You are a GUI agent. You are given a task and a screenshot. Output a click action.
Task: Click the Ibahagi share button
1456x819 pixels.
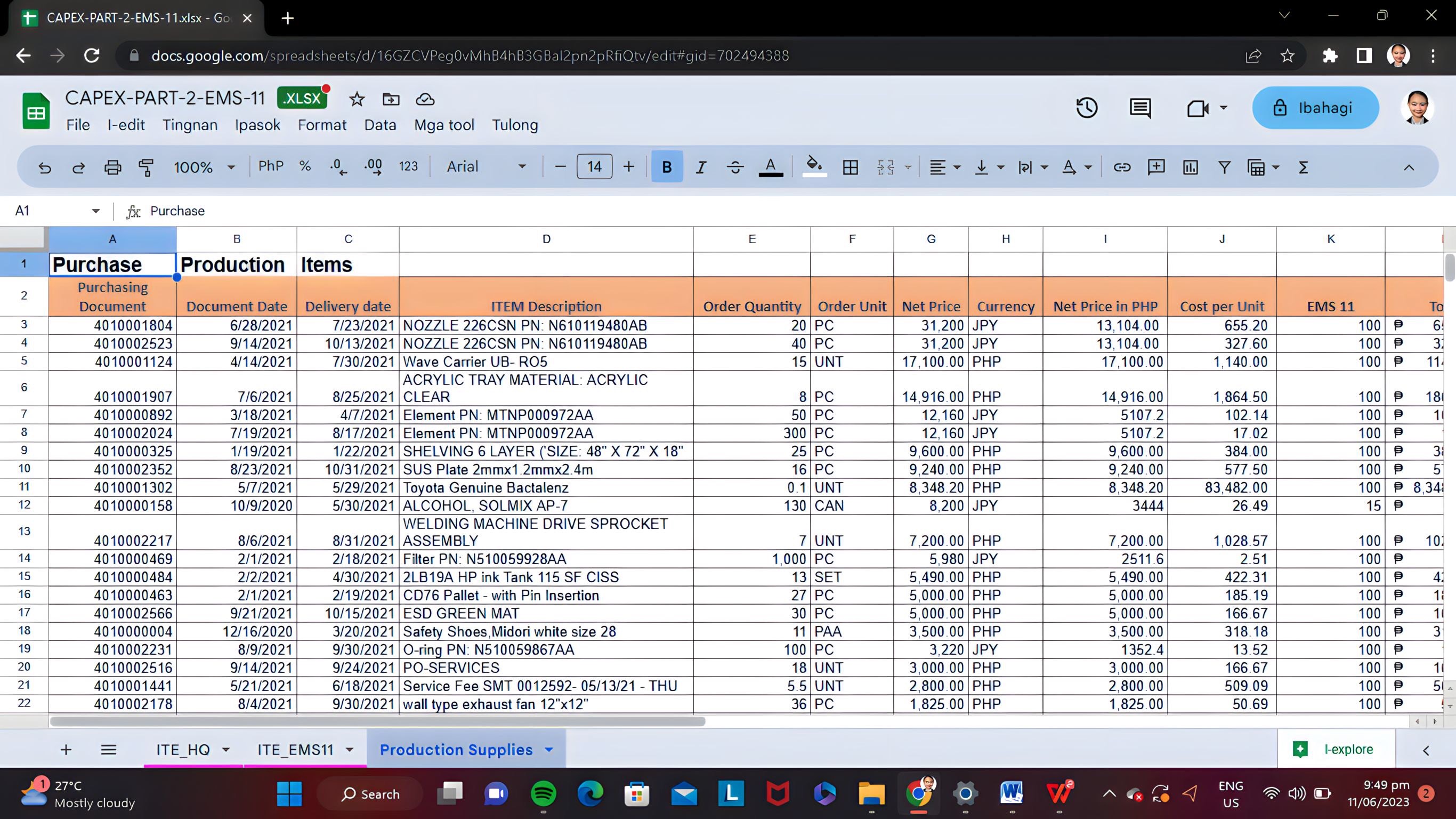[x=1315, y=108]
